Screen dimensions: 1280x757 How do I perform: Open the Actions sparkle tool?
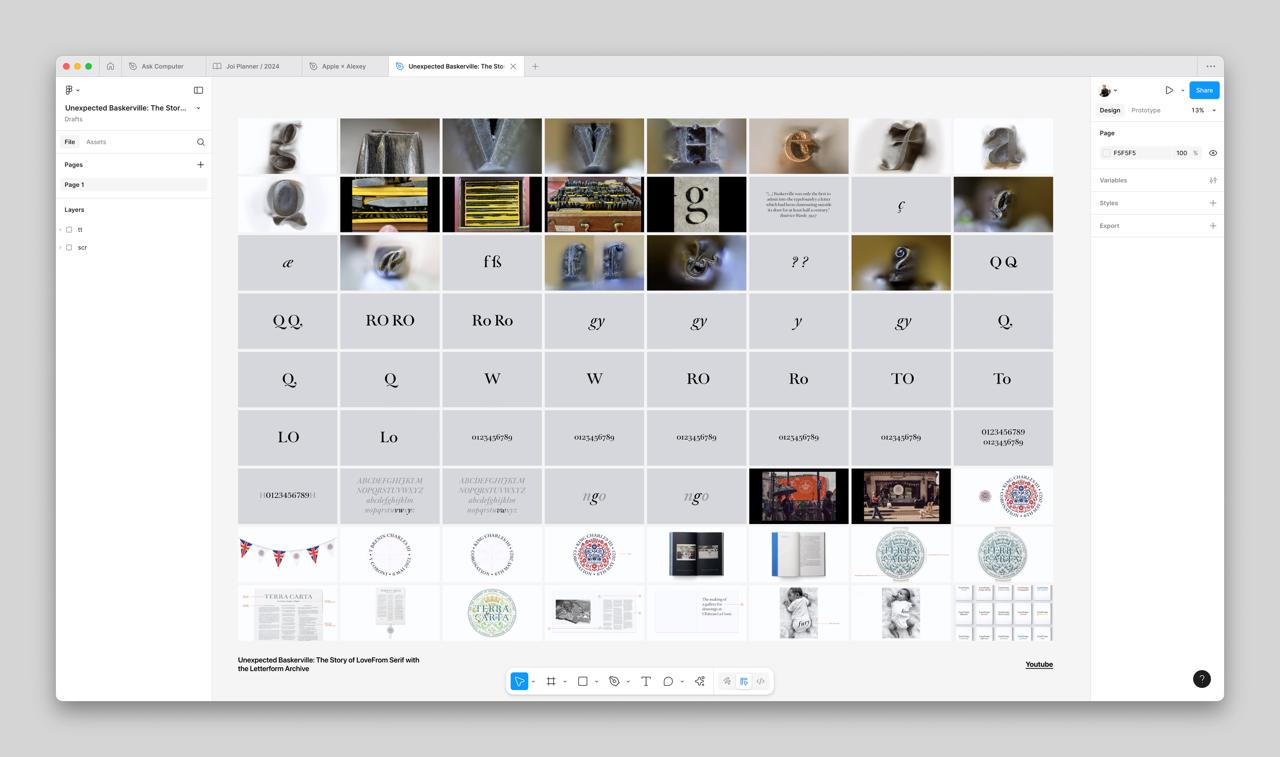[700, 681]
